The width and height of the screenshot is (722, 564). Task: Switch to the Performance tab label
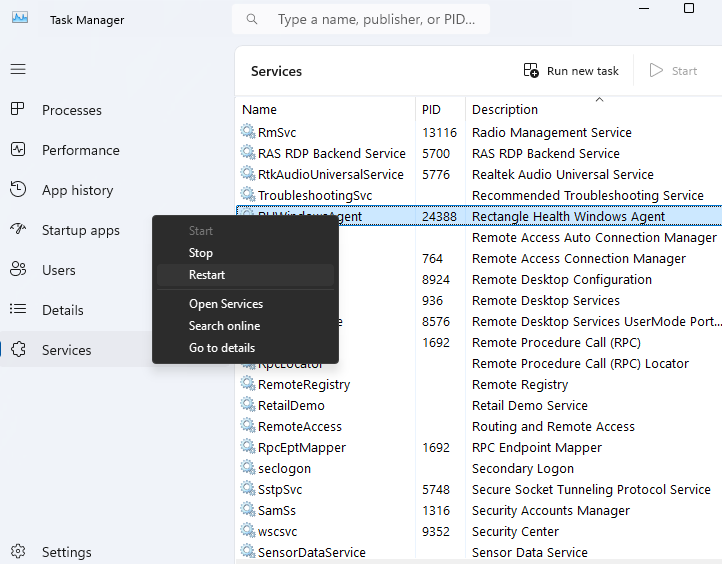point(81,150)
